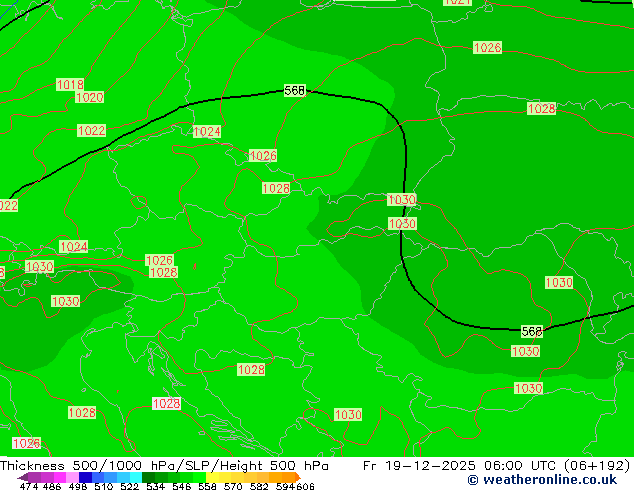Click legend value 606
This screenshot has width=634, height=490.
[304, 486]
